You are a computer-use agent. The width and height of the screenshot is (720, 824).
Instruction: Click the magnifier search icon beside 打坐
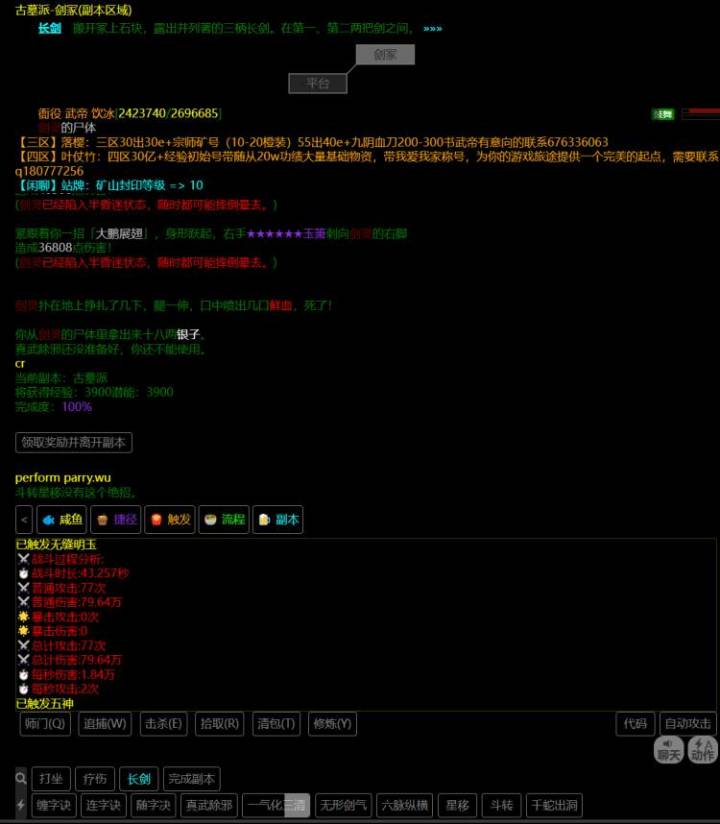tap(21, 778)
